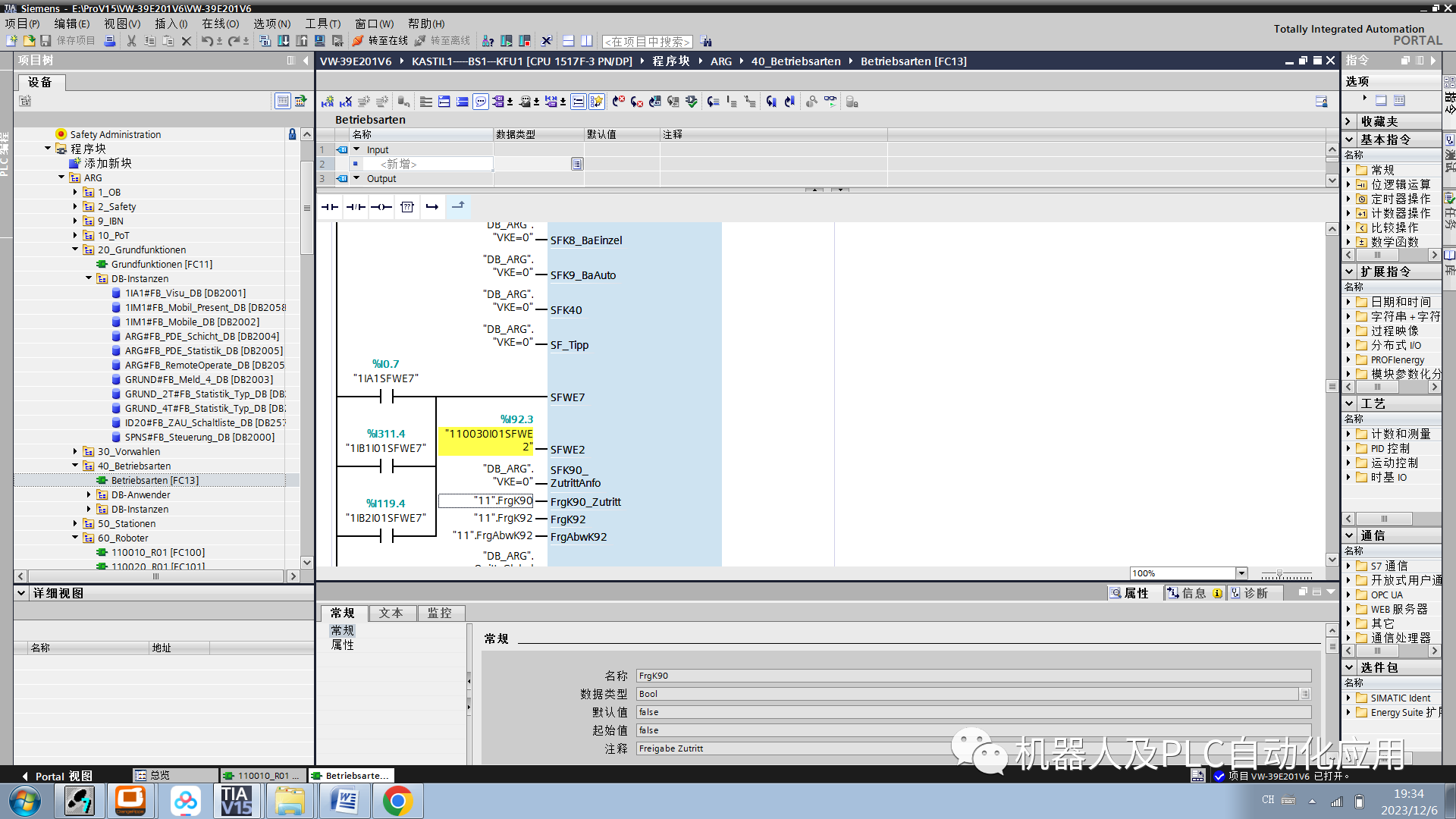Open the 工具(T) menu
This screenshot has width=1456, height=819.
click(x=323, y=24)
